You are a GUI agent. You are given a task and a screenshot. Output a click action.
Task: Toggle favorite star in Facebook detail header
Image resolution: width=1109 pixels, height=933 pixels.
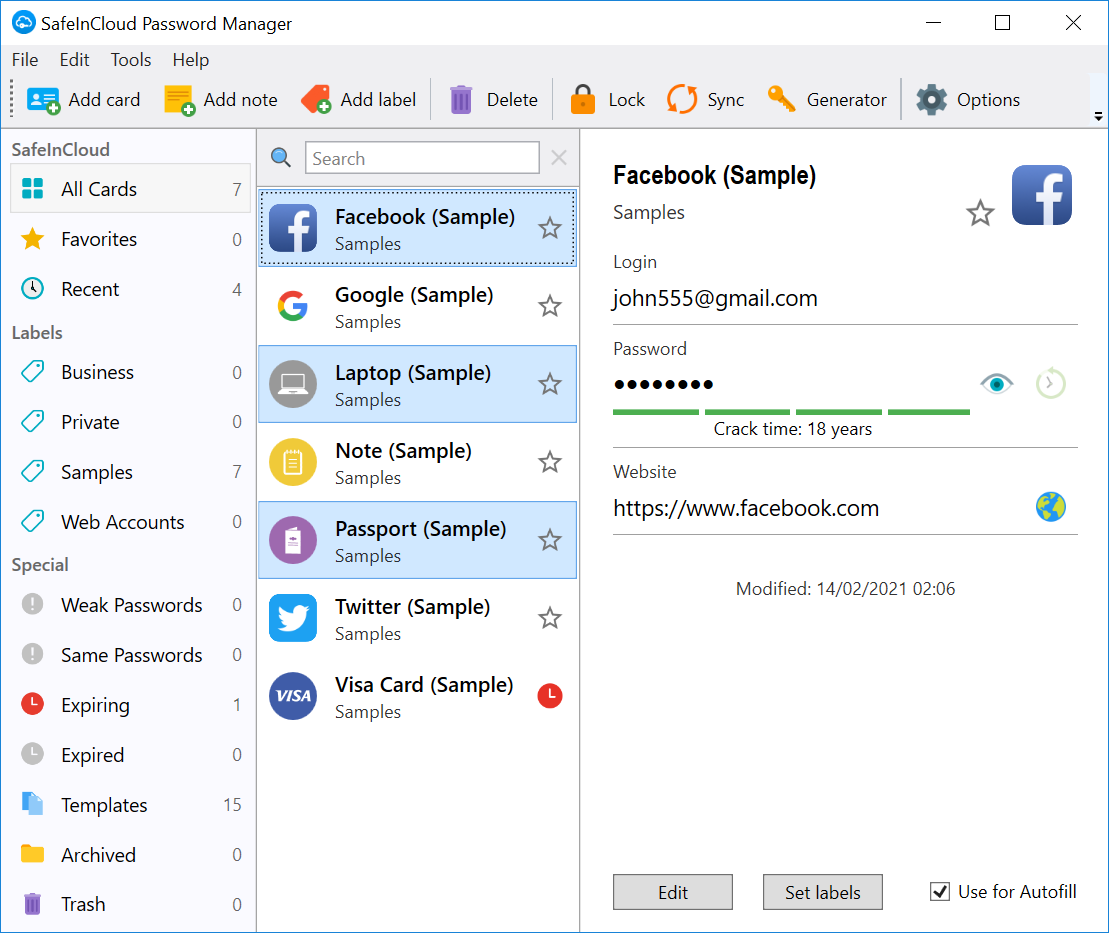pyautogui.click(x=980, y=212)
